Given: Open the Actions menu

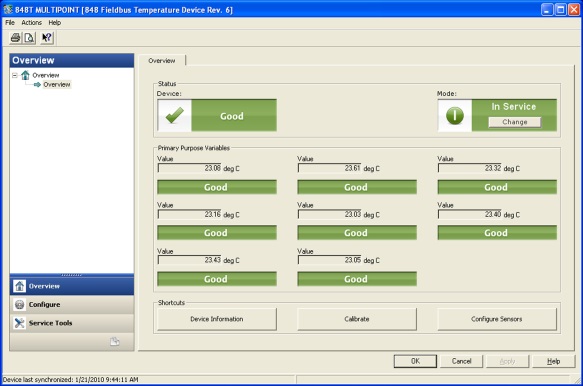Looking at the screenshot, I should pyautogui.click(x=32, y=23).
